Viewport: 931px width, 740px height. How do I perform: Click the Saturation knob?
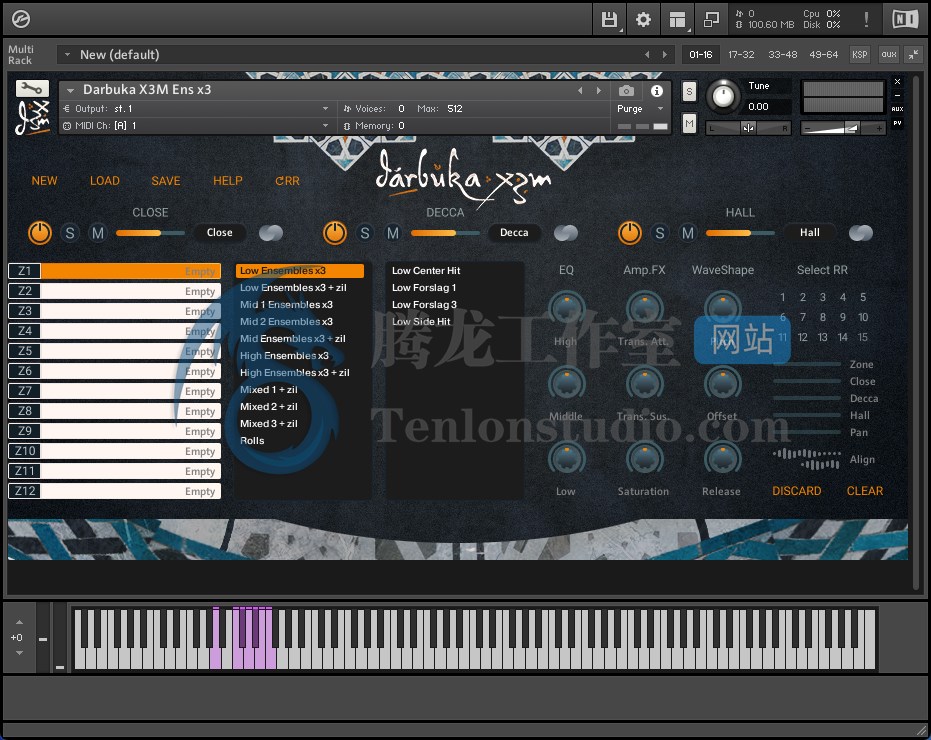[644, 458]
